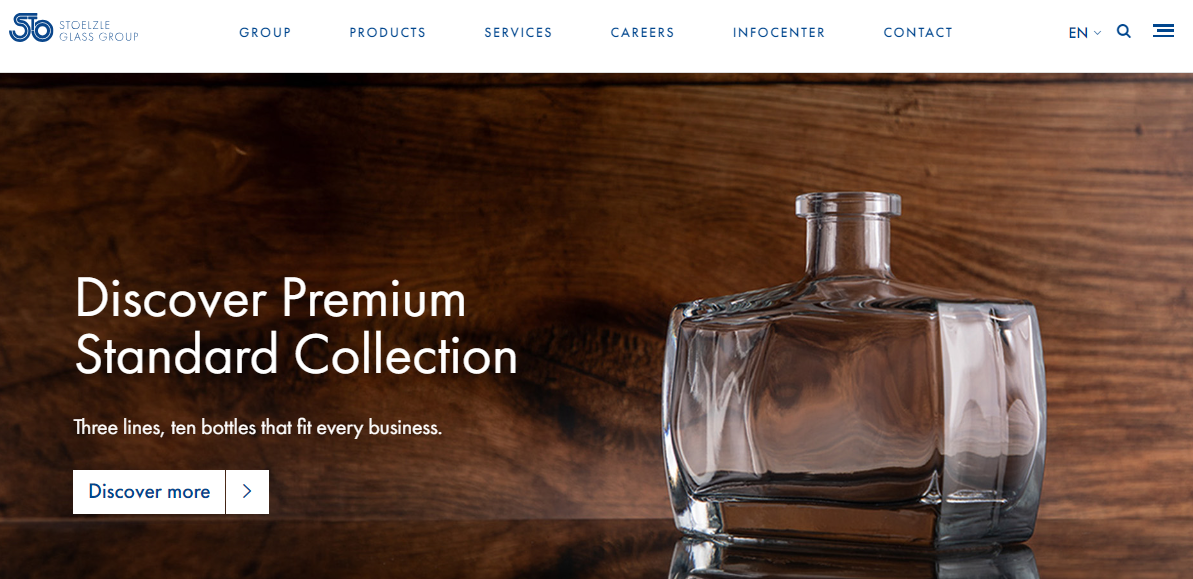This screenshot has width=1193, height=579.
Task: Click the arrow box beside Discover more
Action: coord(247,492)
